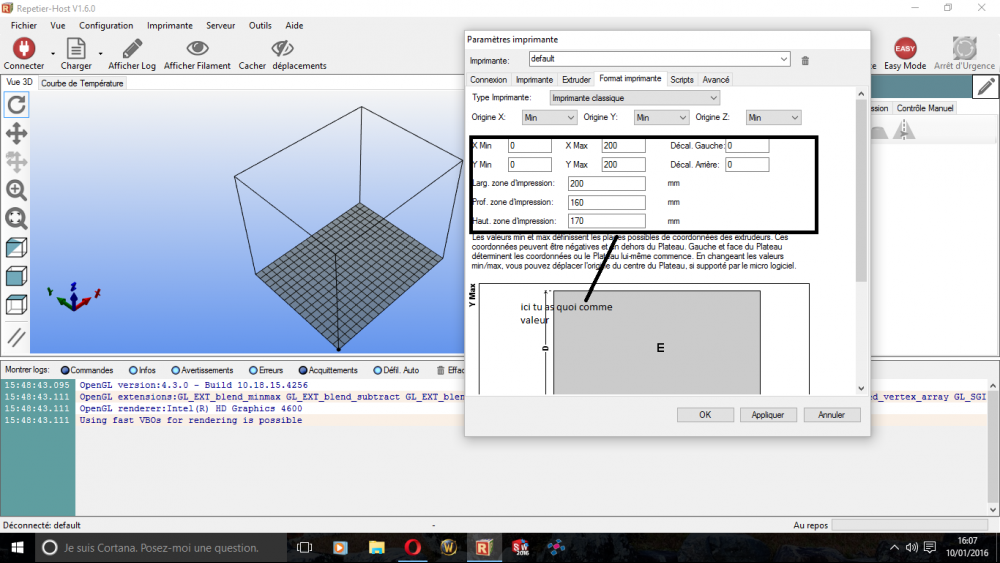
Task: Click the Décal. Gauche field
Action: [747, 145]
